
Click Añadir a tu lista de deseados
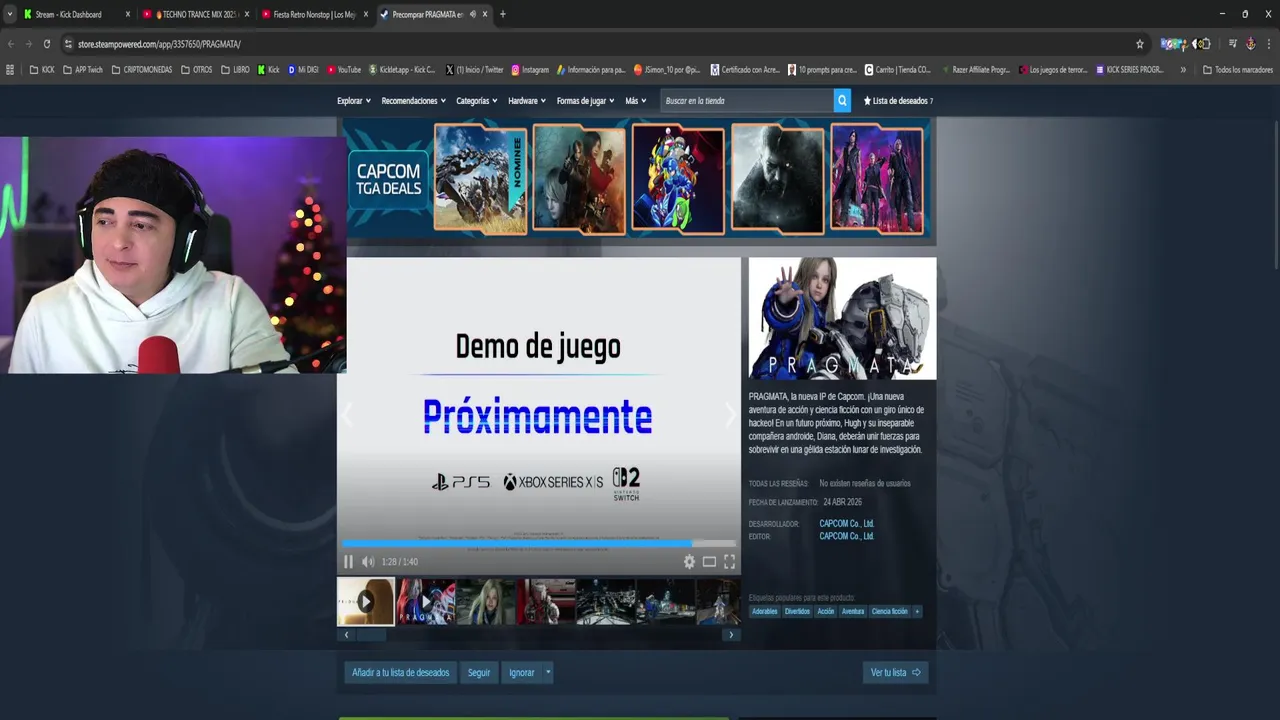(x=400, y=672)
